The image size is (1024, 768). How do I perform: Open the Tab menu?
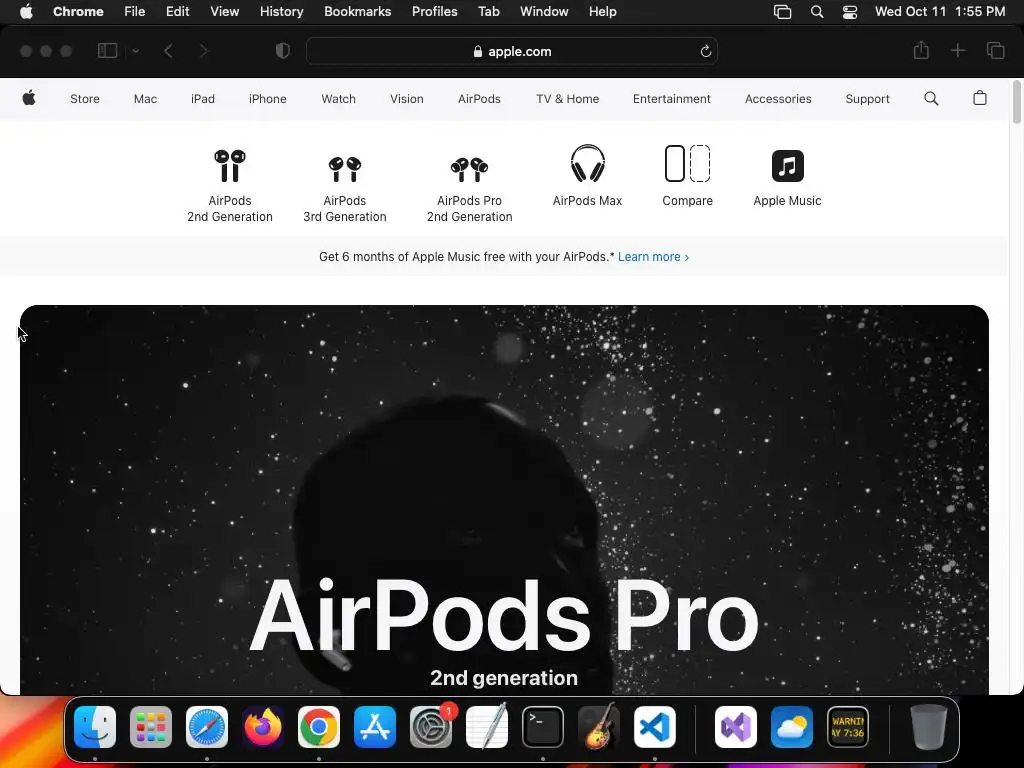click(x=488, y=12)
